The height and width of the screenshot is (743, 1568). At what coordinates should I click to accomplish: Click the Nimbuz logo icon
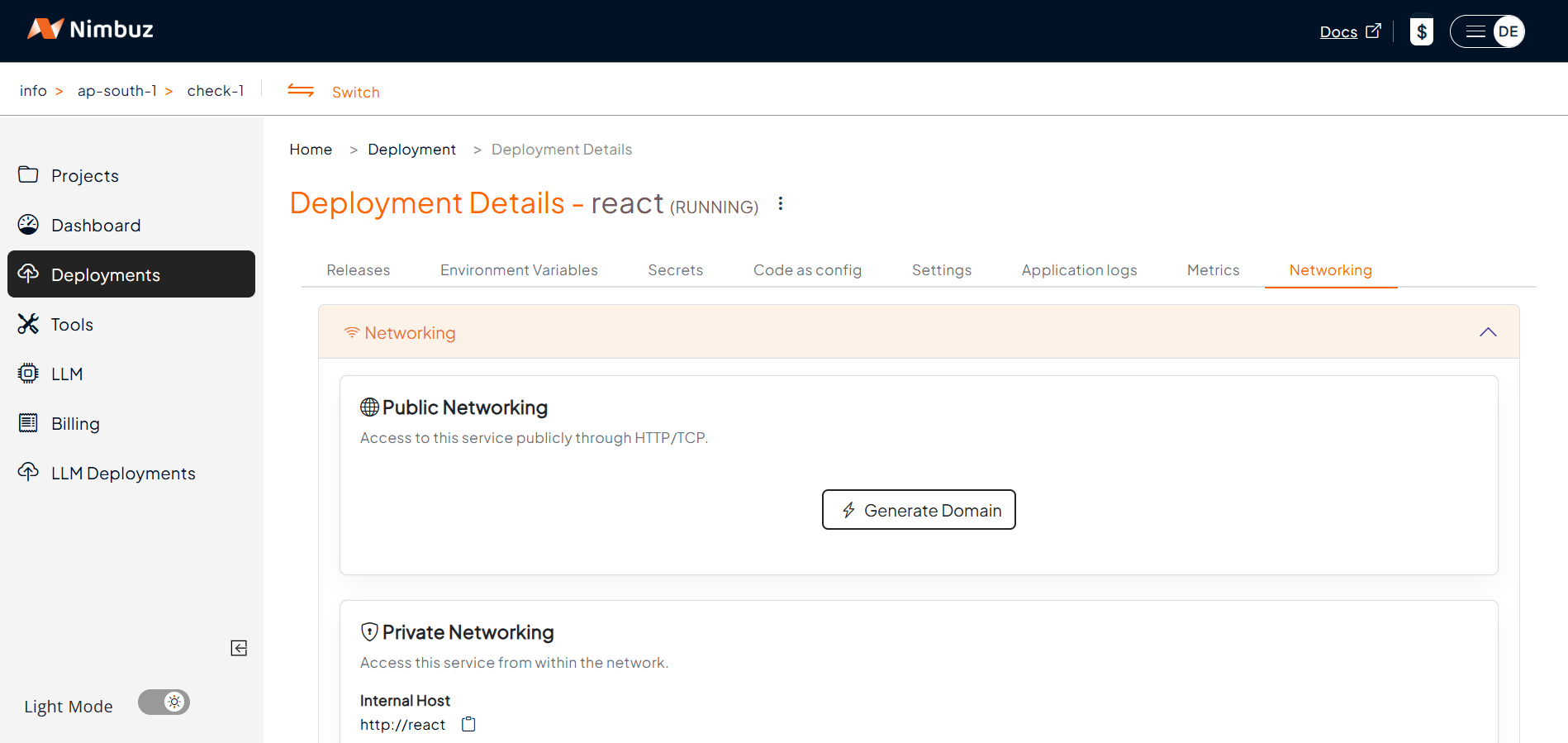click(45, 30)
